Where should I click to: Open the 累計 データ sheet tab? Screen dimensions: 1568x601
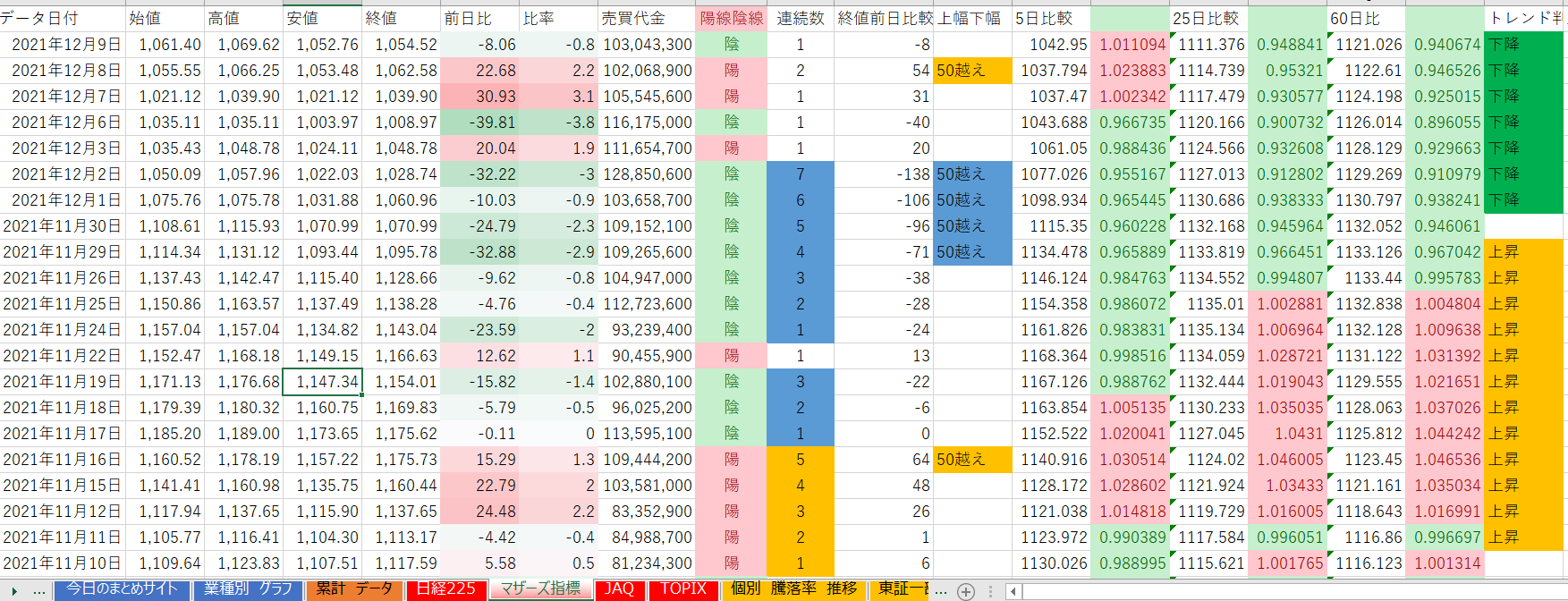(x=354, y=589)
